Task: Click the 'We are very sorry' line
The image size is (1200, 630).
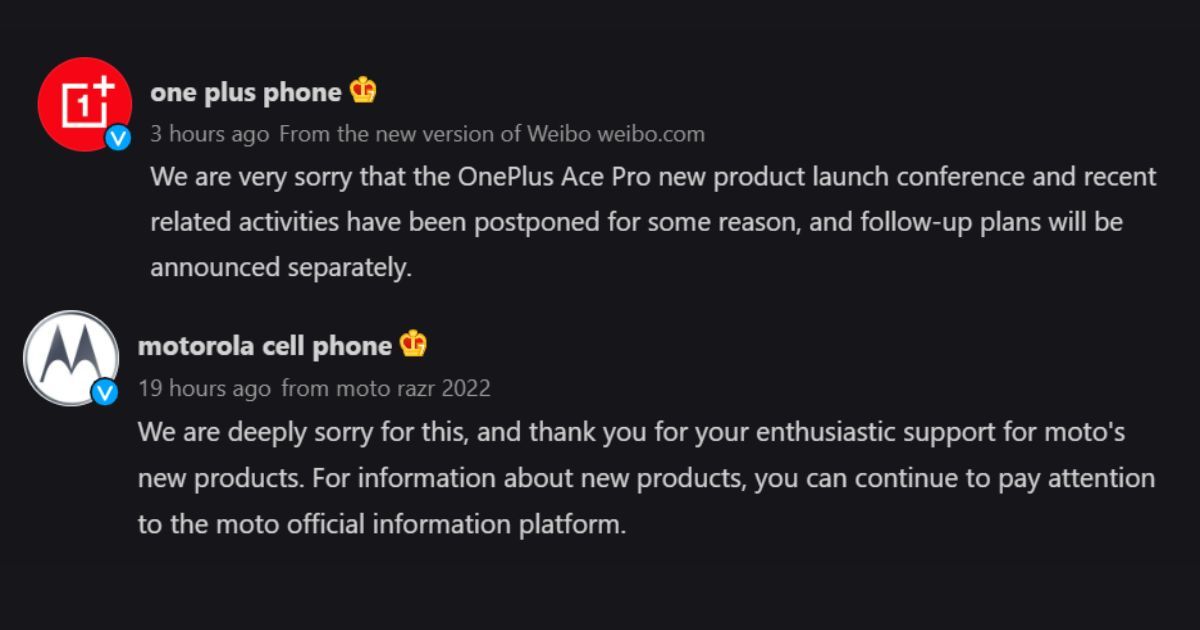Action: (653, 177)
